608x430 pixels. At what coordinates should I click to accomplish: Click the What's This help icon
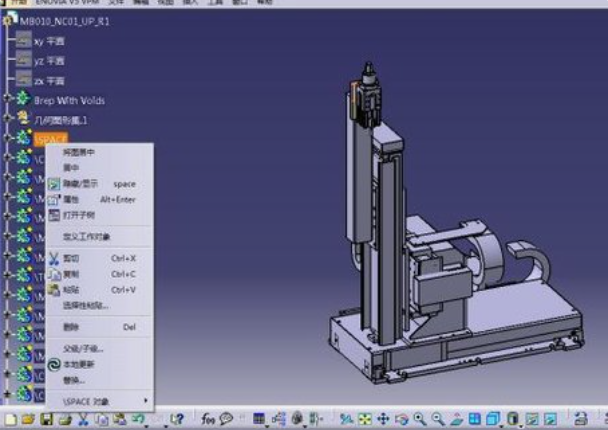click(x=177, y=419)
